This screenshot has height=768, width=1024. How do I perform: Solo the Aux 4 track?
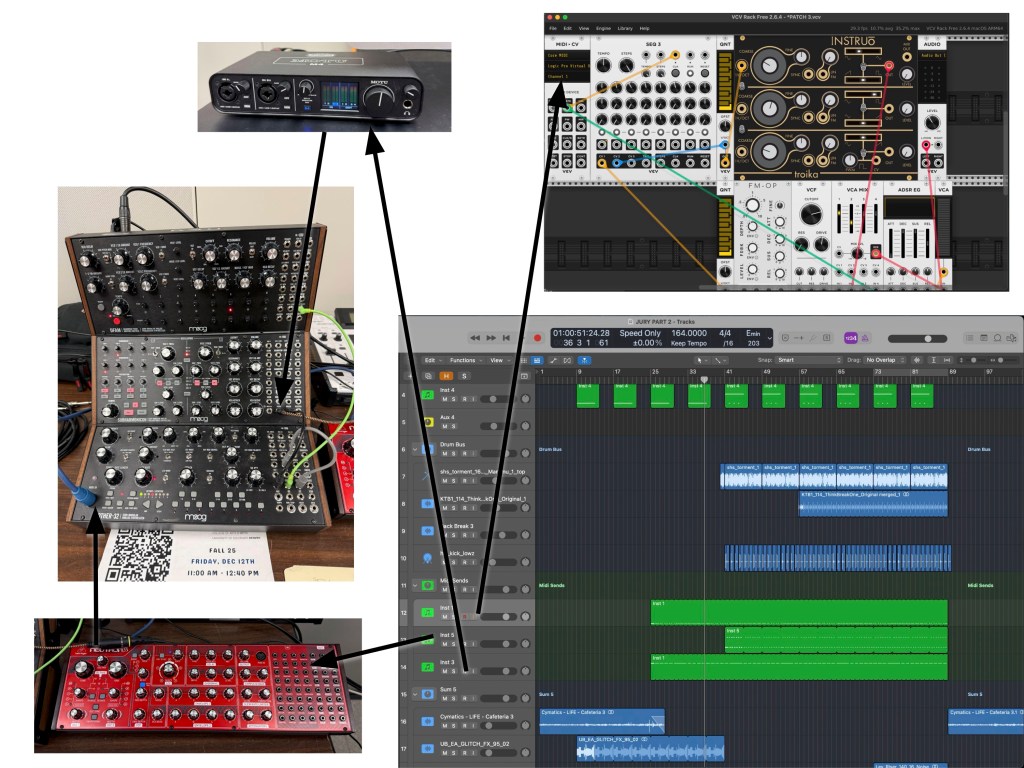pos(453,427)
